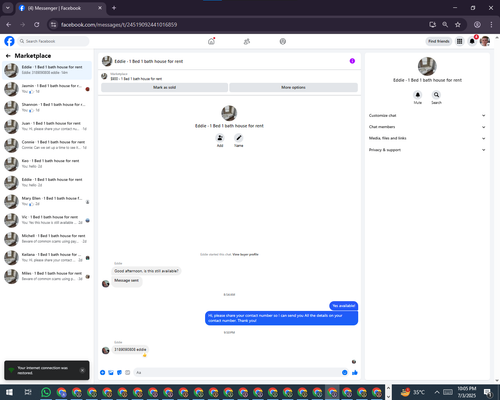The image size is (500, 400).
Task: Click Mark as sold button
Action: [164, 87]
